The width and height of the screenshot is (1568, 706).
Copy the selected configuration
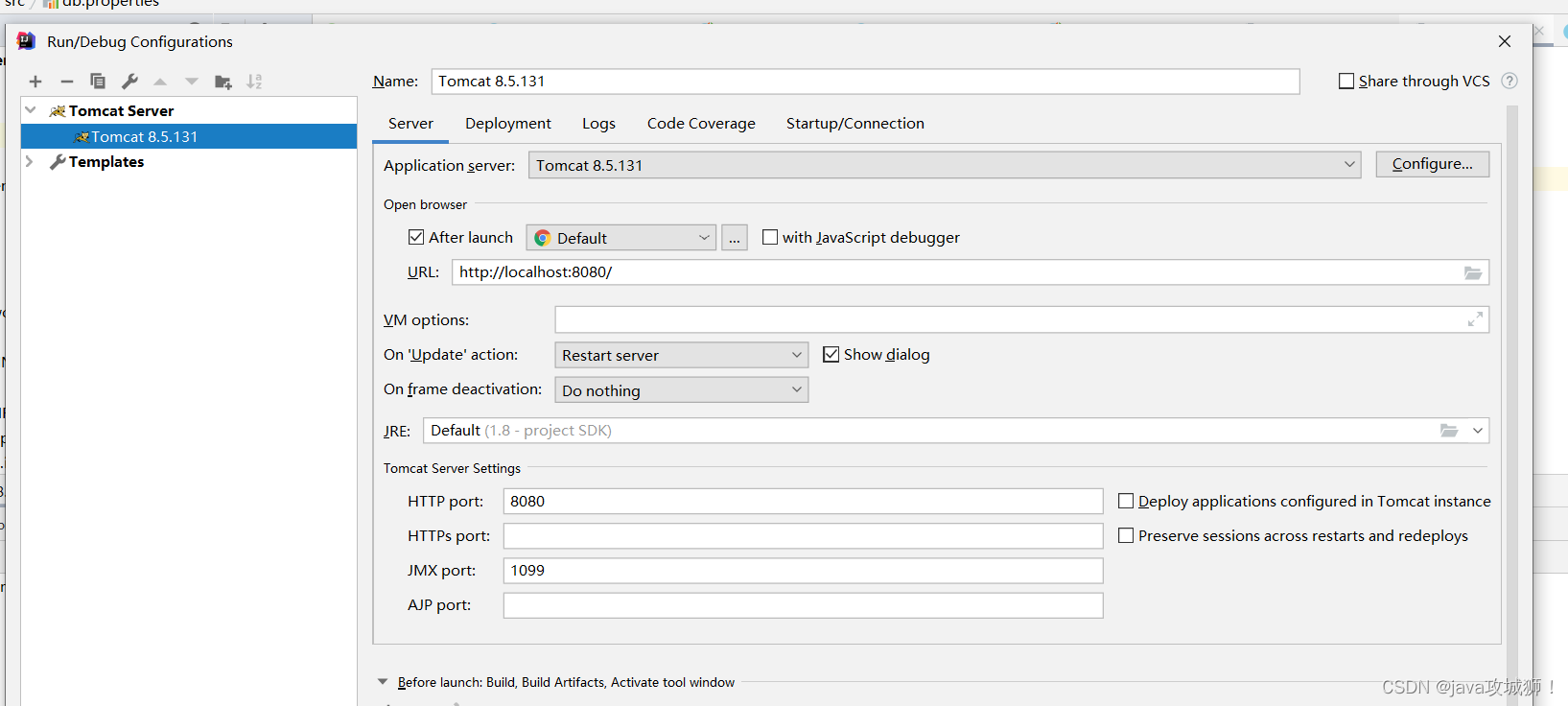[x=98, y=82]
